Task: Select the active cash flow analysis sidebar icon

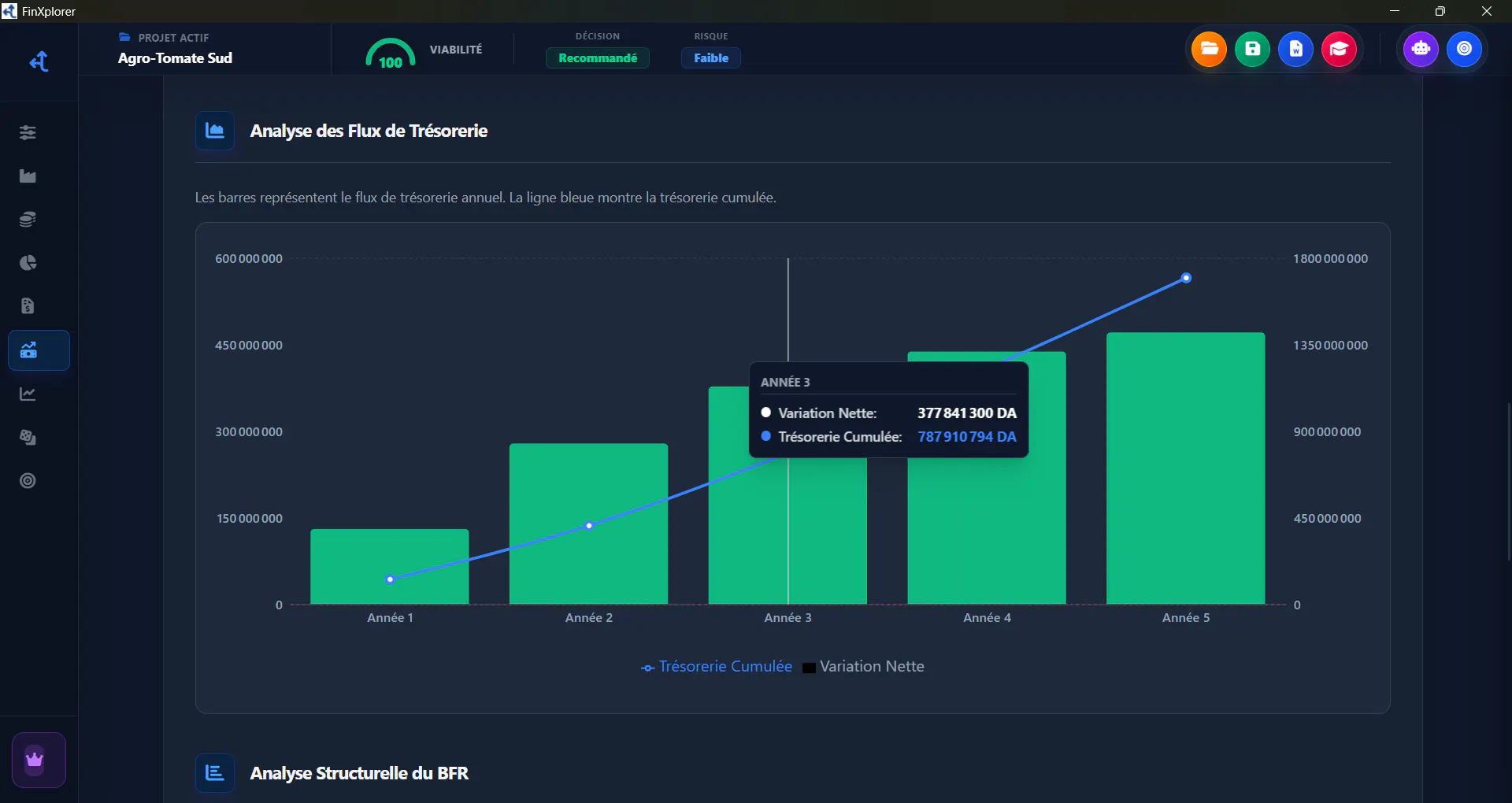Action: click(39, 350)
